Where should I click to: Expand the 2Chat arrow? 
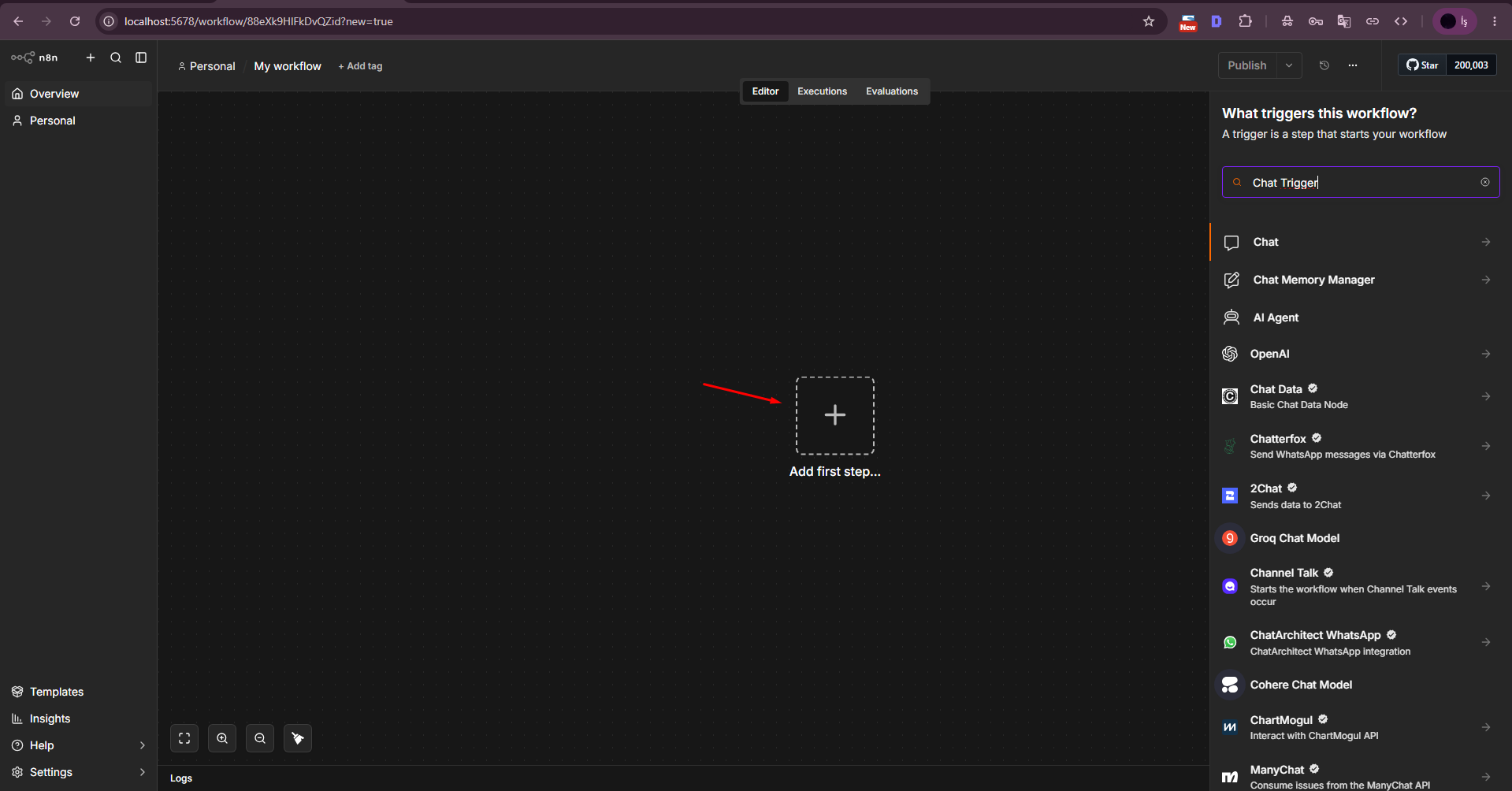click(x=1486, y=496)
